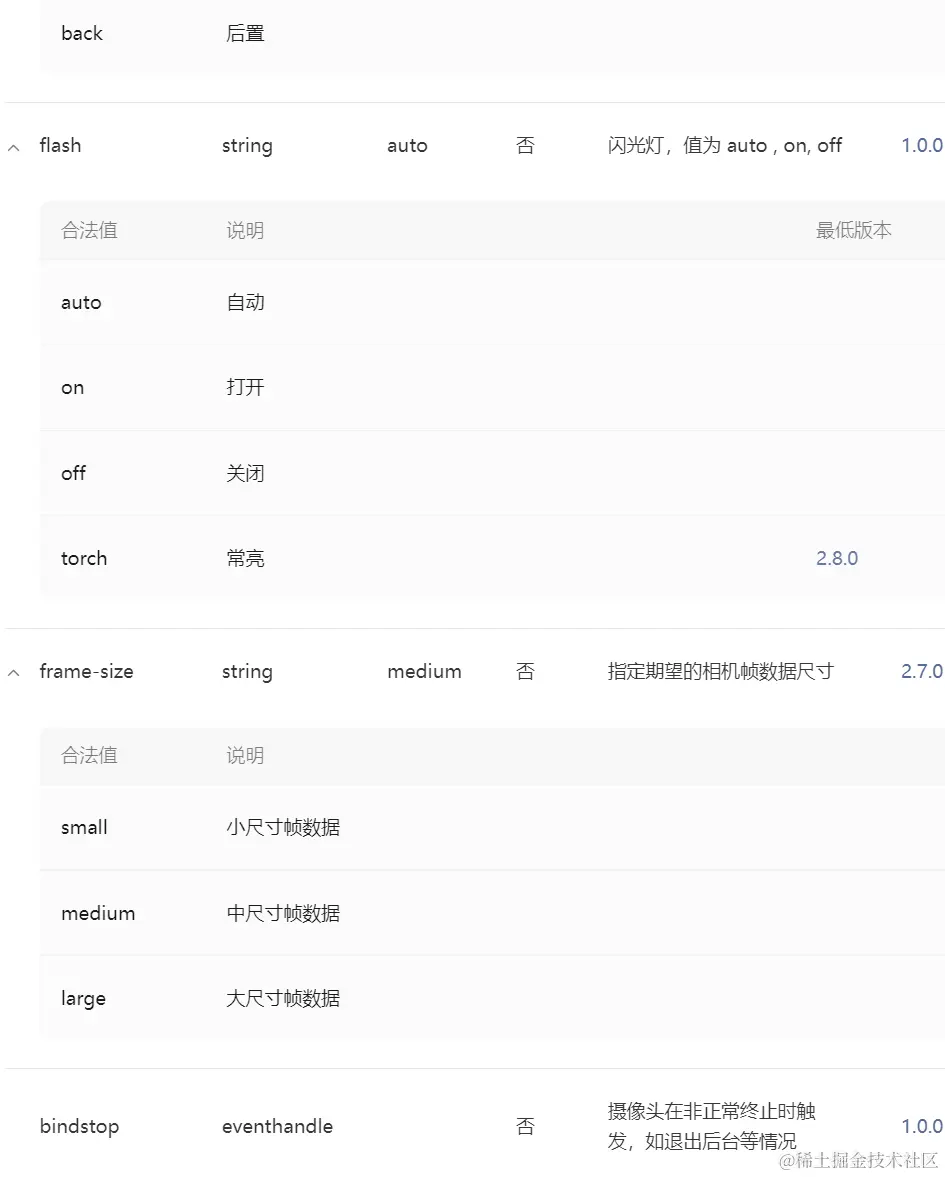Select the 'back' value cell
Viewport: 945px width, 1177px height.
[x=82, y=33]
